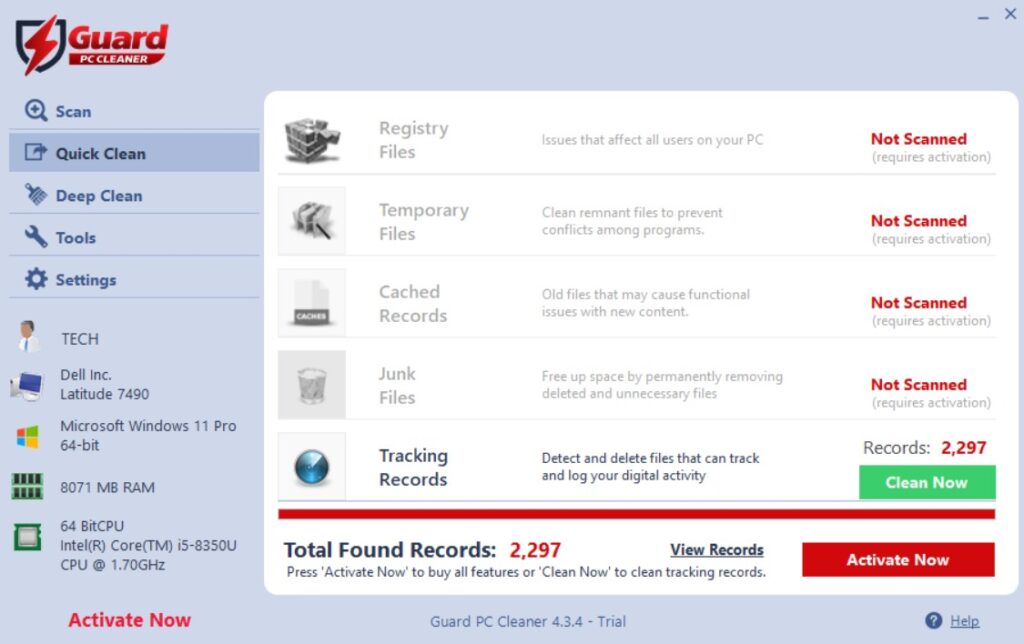
Task: Click the TECH user avatar icon
Action: [28, 337]
